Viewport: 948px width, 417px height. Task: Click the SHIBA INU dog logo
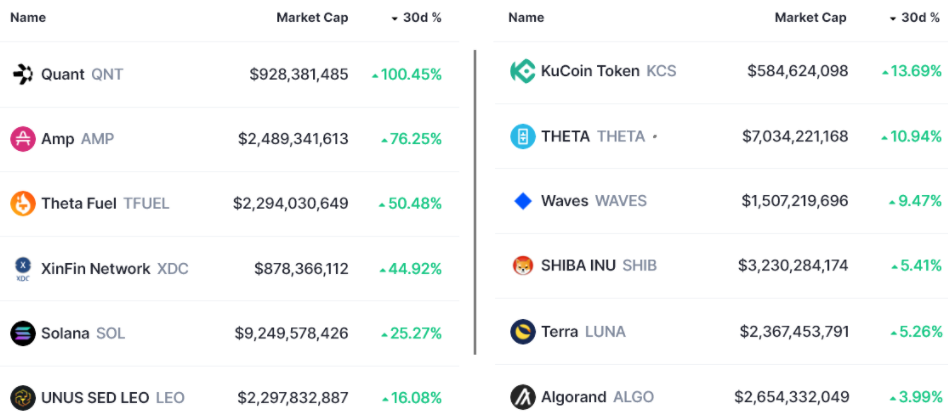pyautogui.click(x=522, y=266)
